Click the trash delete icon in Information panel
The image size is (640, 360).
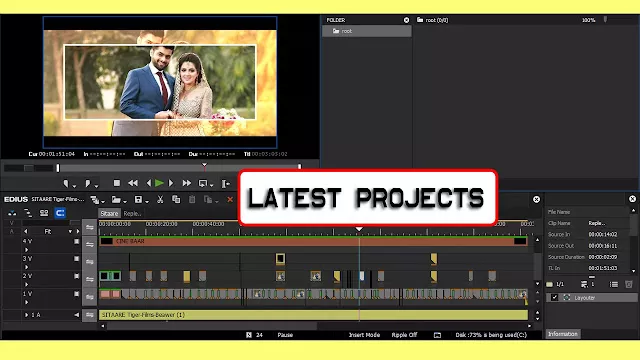(x=629, y=284)
